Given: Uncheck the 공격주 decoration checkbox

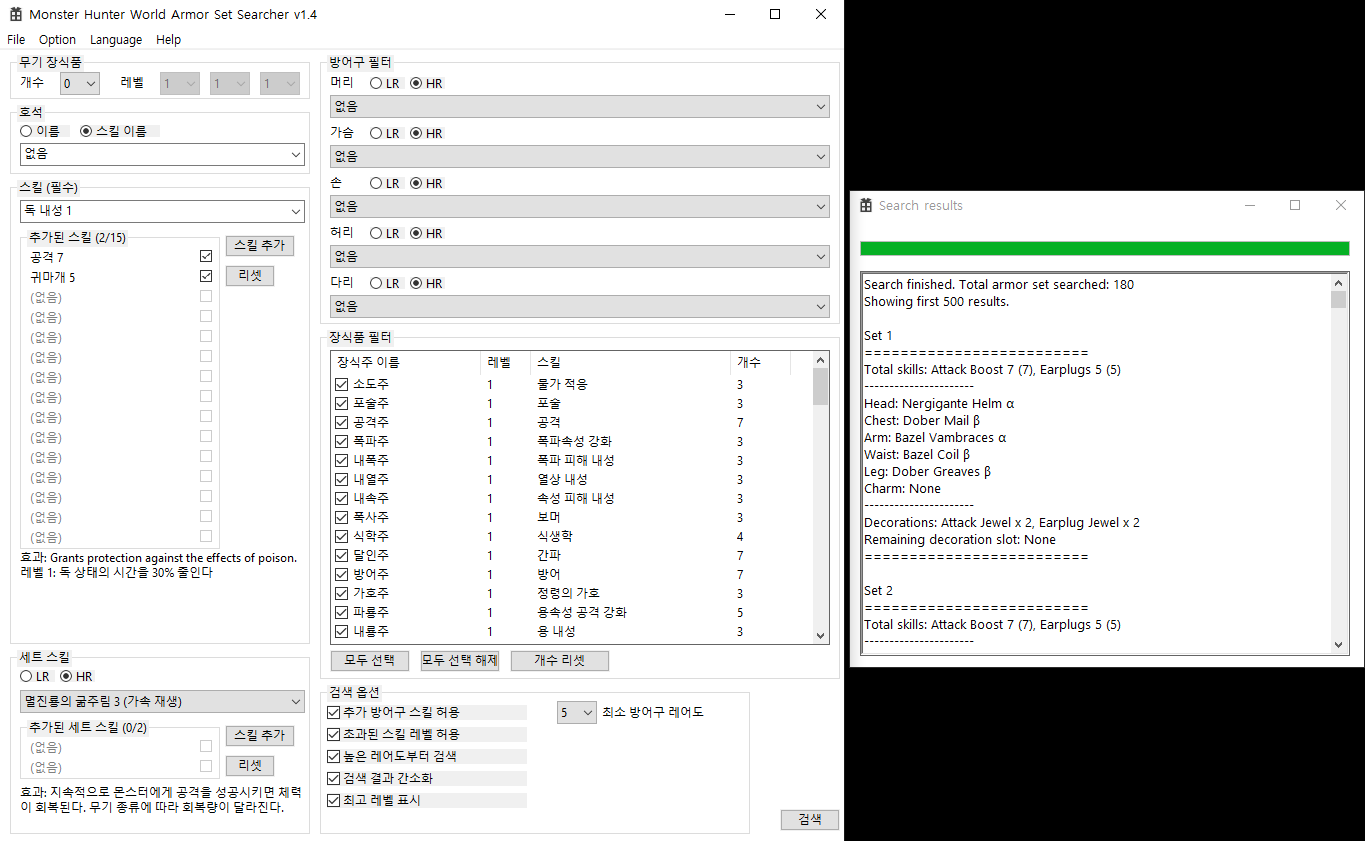Looking at the screenshot, I should (341, 422).
